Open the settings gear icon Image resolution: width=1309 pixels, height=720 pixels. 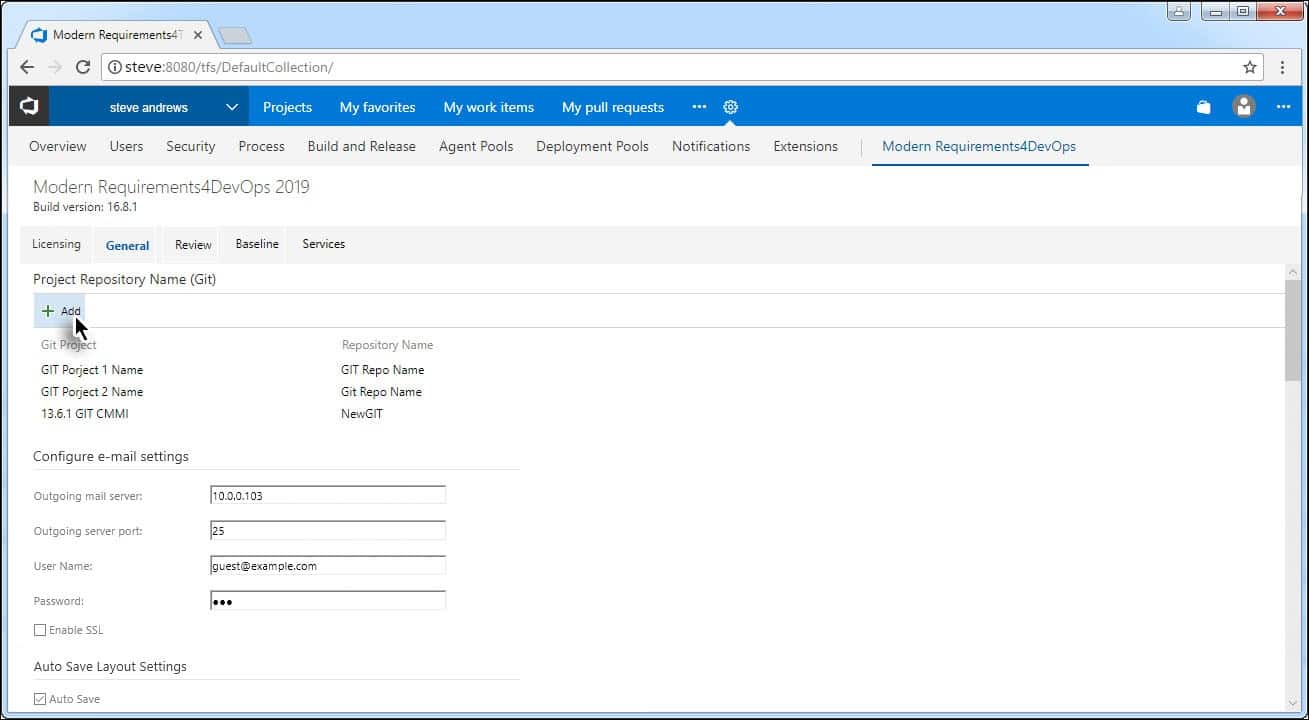coord(730,107)
